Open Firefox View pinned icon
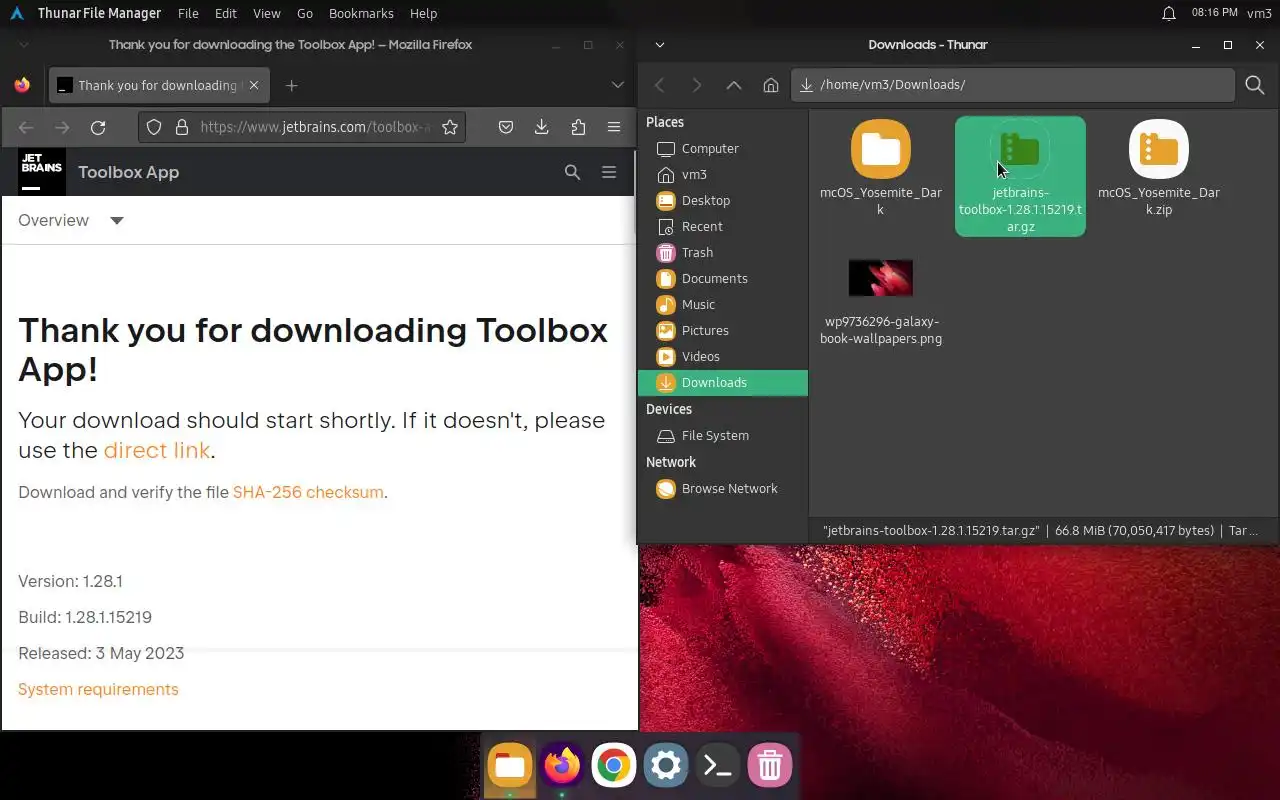Image resolution: width=1280 pixels, height=800 pixels. point(22,85)
